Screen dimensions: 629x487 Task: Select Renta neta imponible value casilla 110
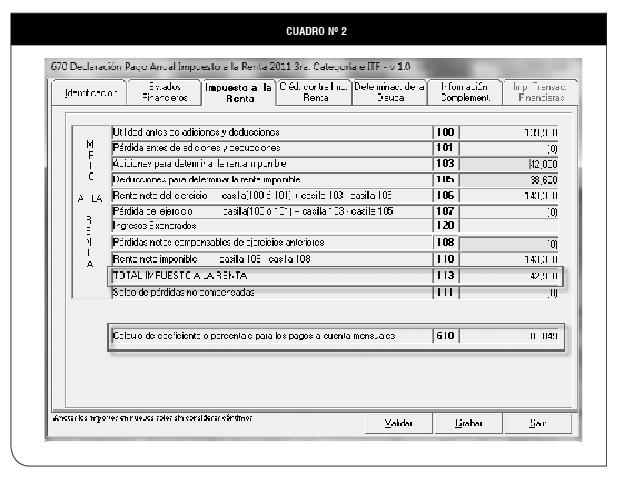(x=509, y=260)
